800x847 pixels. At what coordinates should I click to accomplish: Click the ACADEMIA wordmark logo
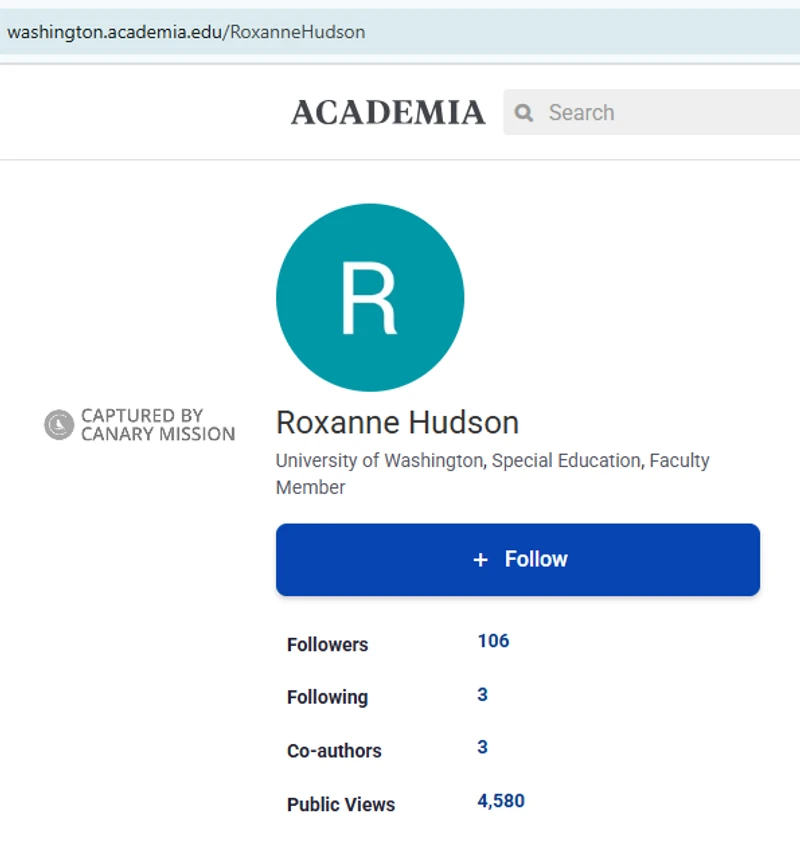388,113
